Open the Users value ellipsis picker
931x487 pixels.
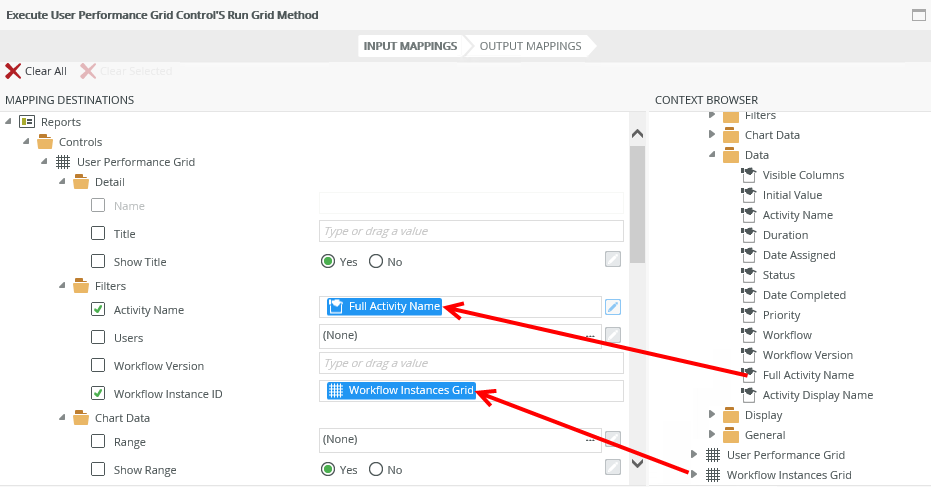[590, 335]
